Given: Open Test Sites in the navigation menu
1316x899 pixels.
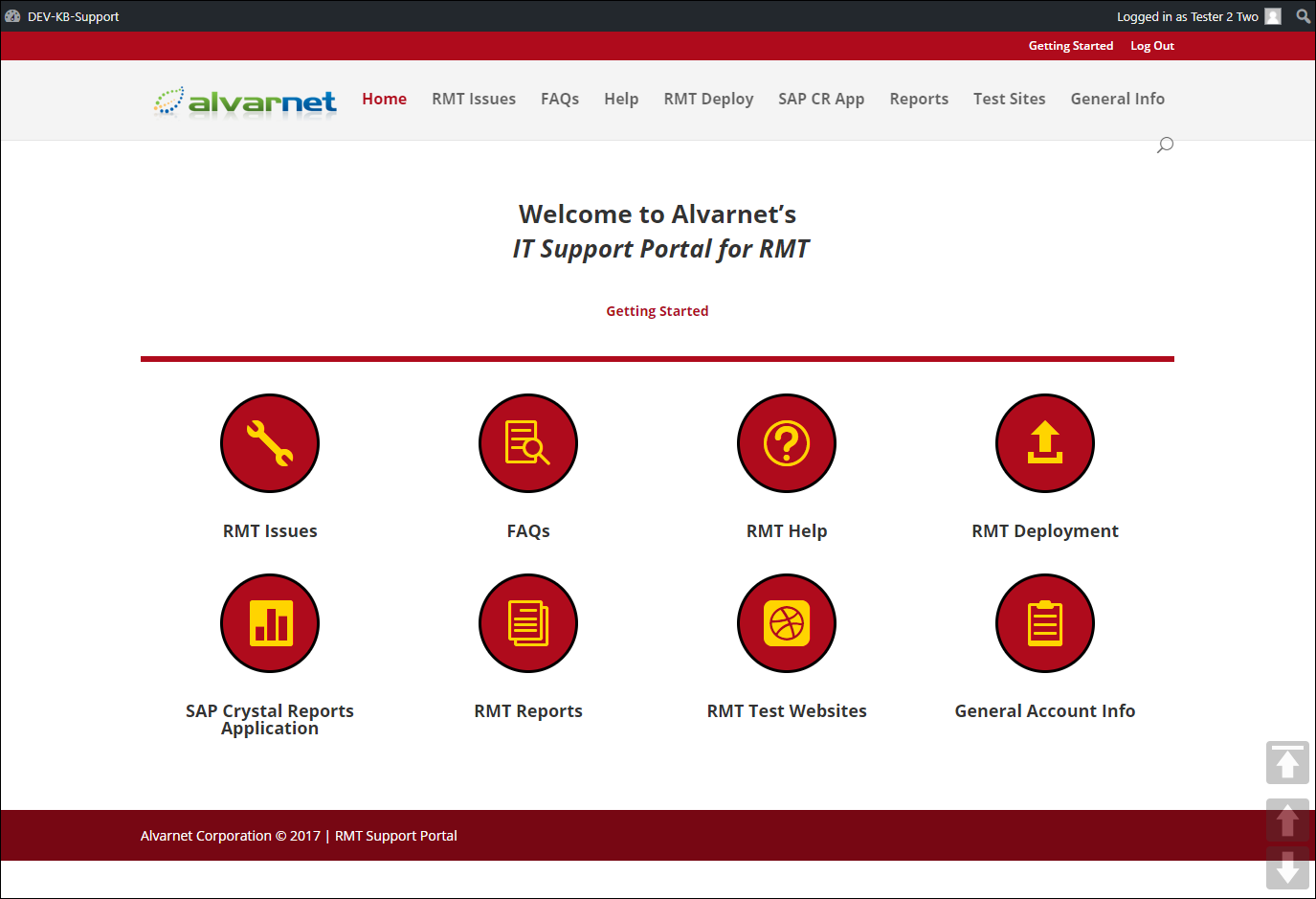Looking at the screenshot, I should [x=1010, y=99].
